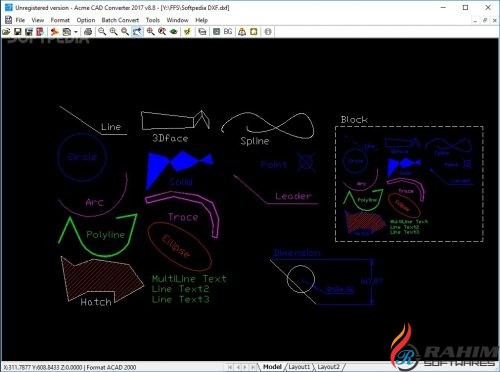Click the page layout icon beside the dropdown arrow

[x=67, y=32]
